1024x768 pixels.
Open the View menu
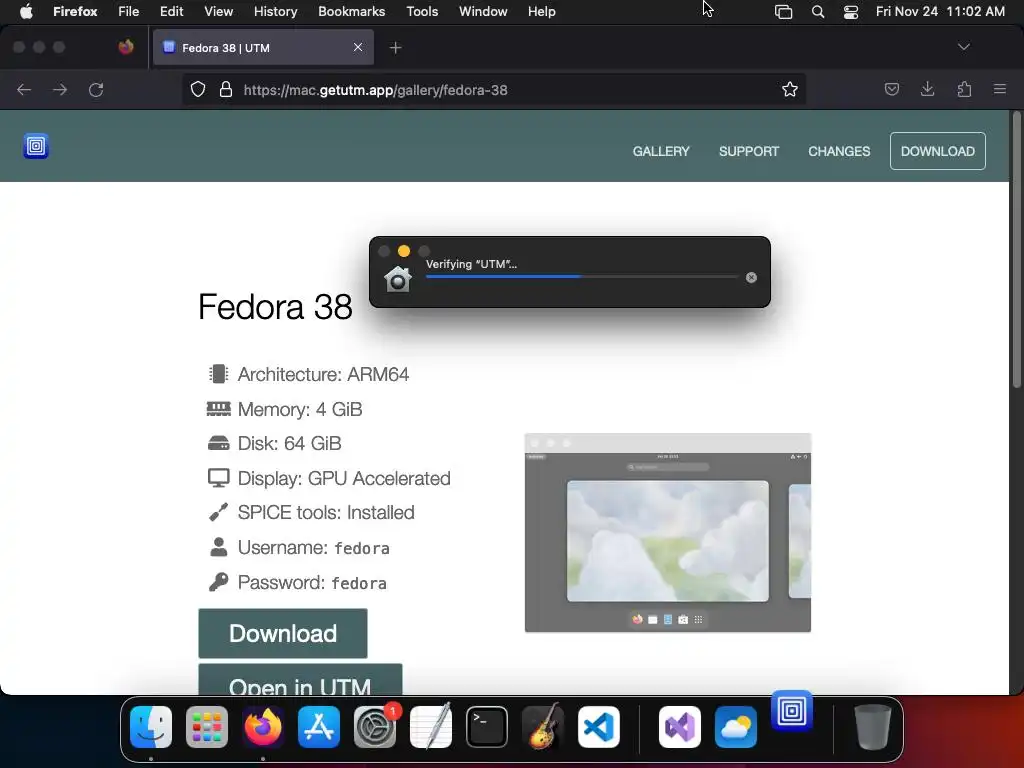[x=218, y=11]
